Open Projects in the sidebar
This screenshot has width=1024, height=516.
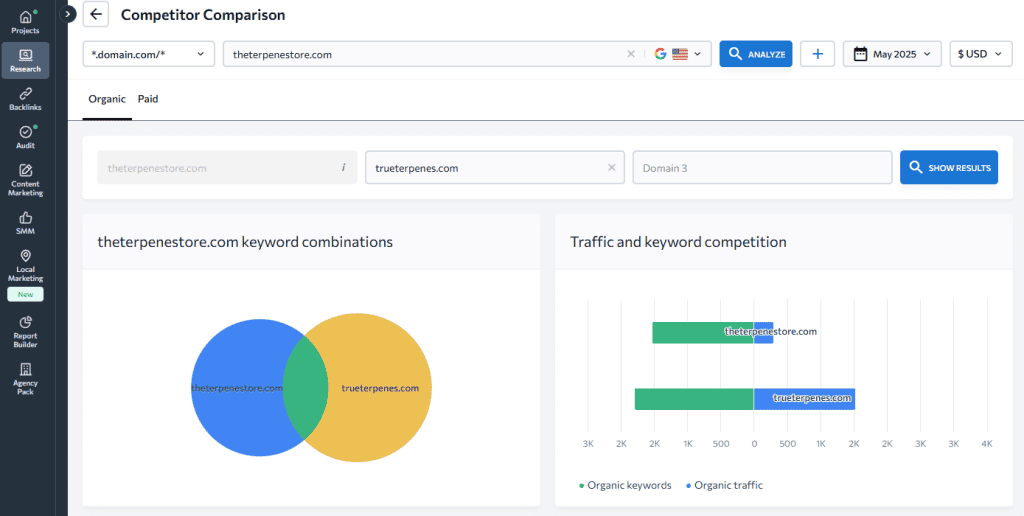tap(25, 22)
